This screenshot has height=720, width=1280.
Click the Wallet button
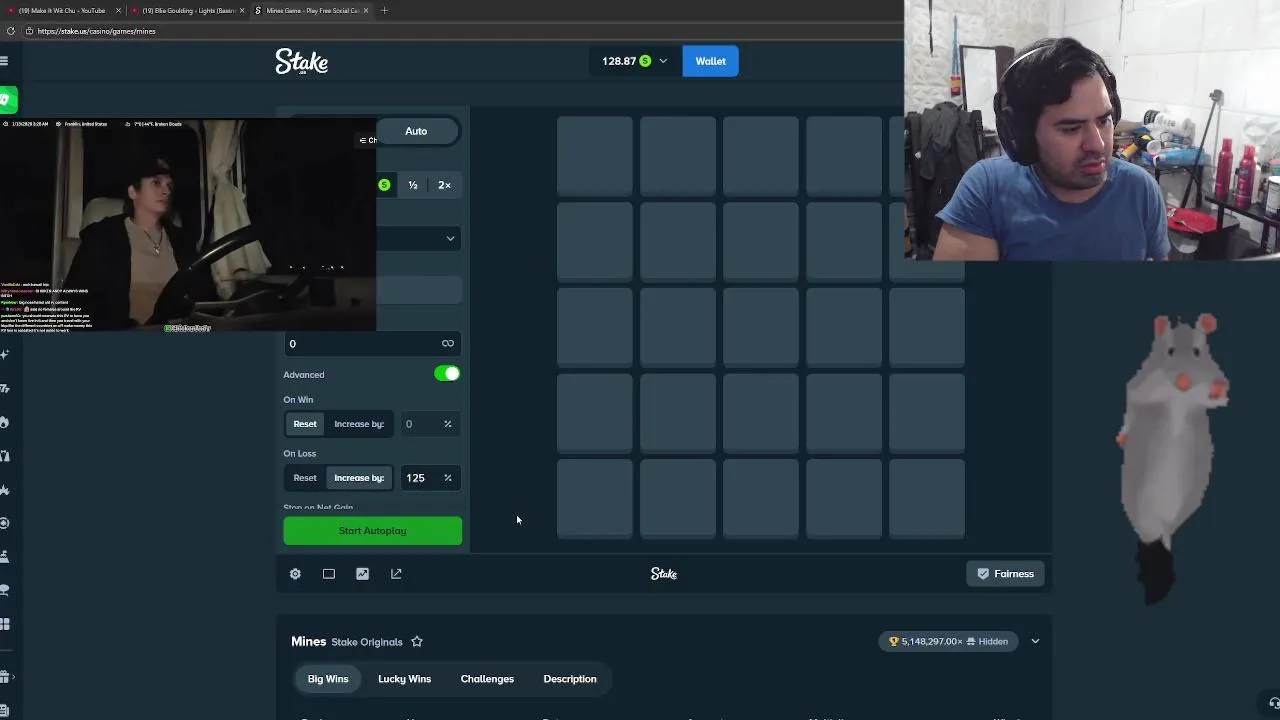[x=711, y=61]
